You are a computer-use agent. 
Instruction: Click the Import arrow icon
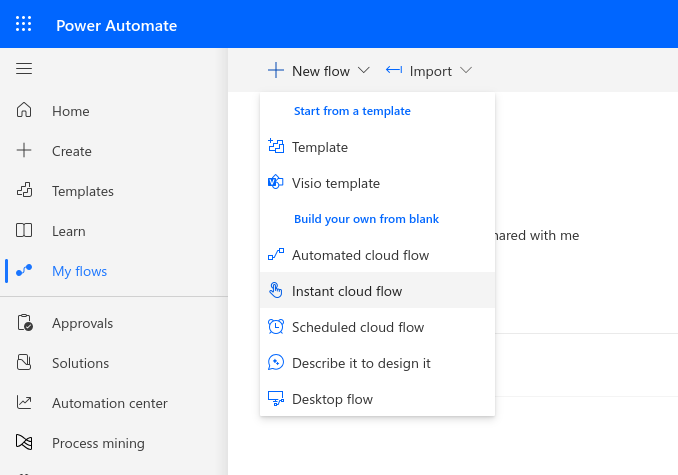click(394, 70)
